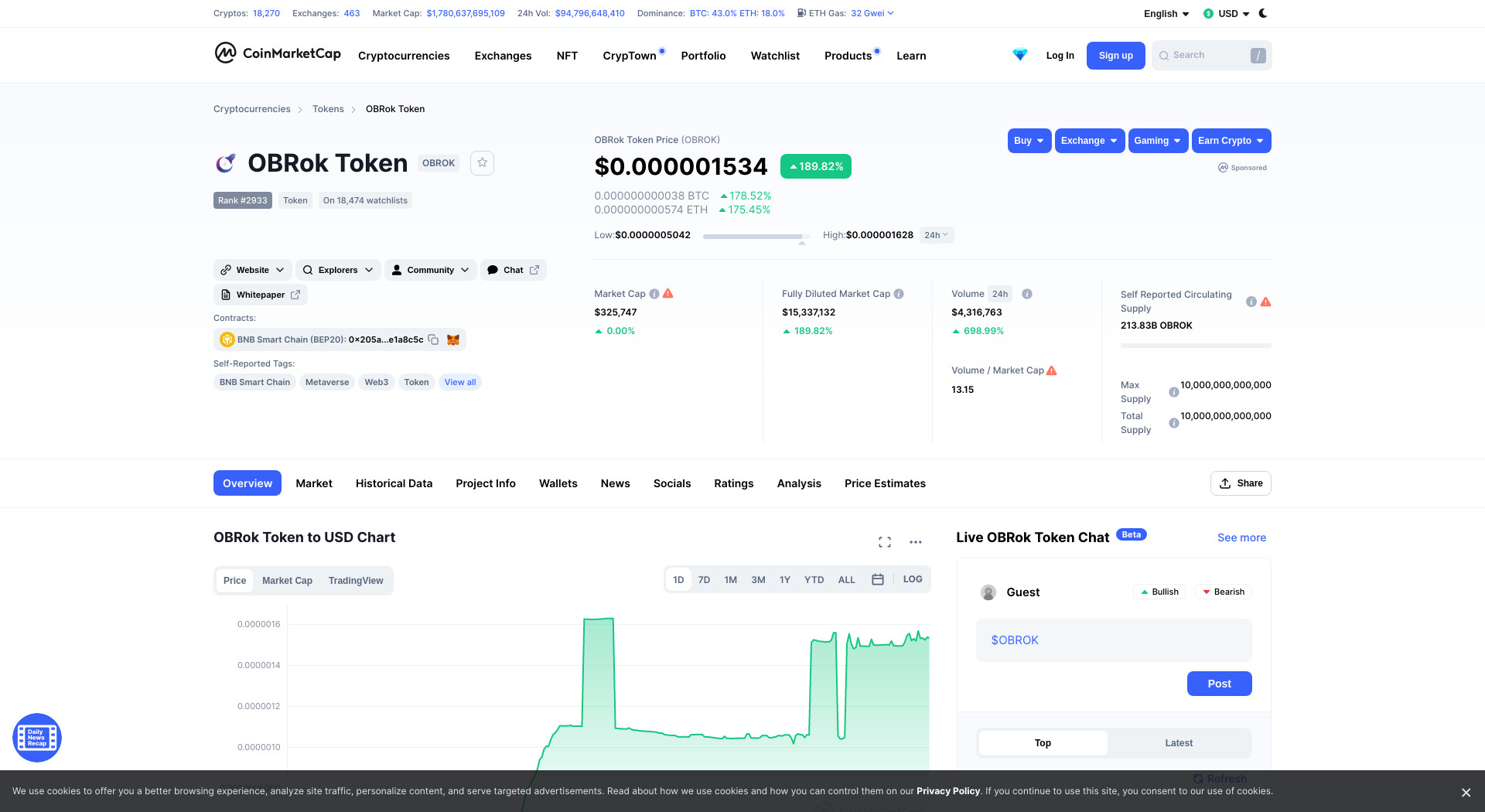The height and width of the screenshot is (812, 1485).
Task: Copy the BEP20 contract address
Action: [433, 339]
